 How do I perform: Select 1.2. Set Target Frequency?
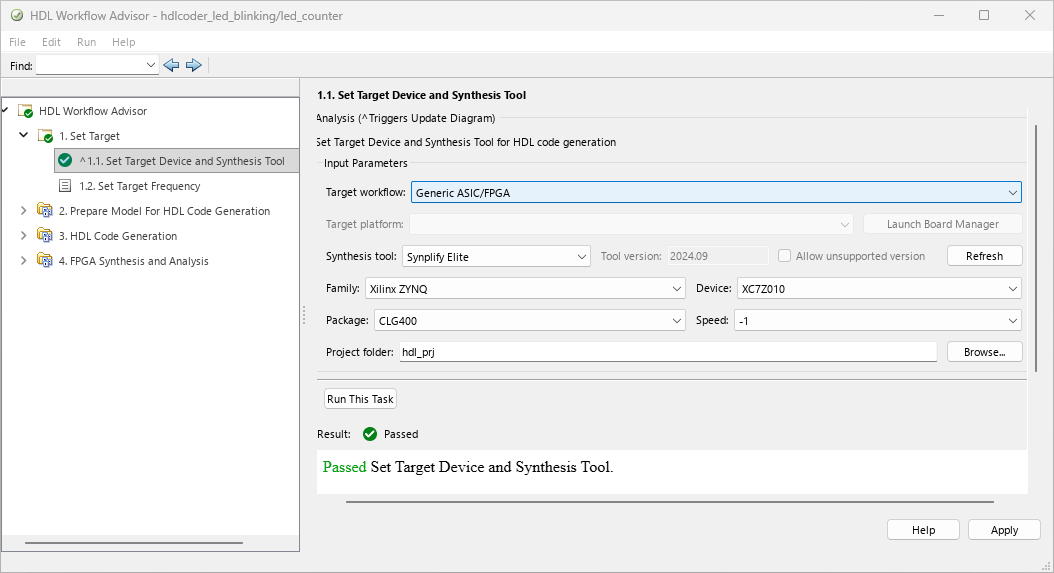coord(140,186)
